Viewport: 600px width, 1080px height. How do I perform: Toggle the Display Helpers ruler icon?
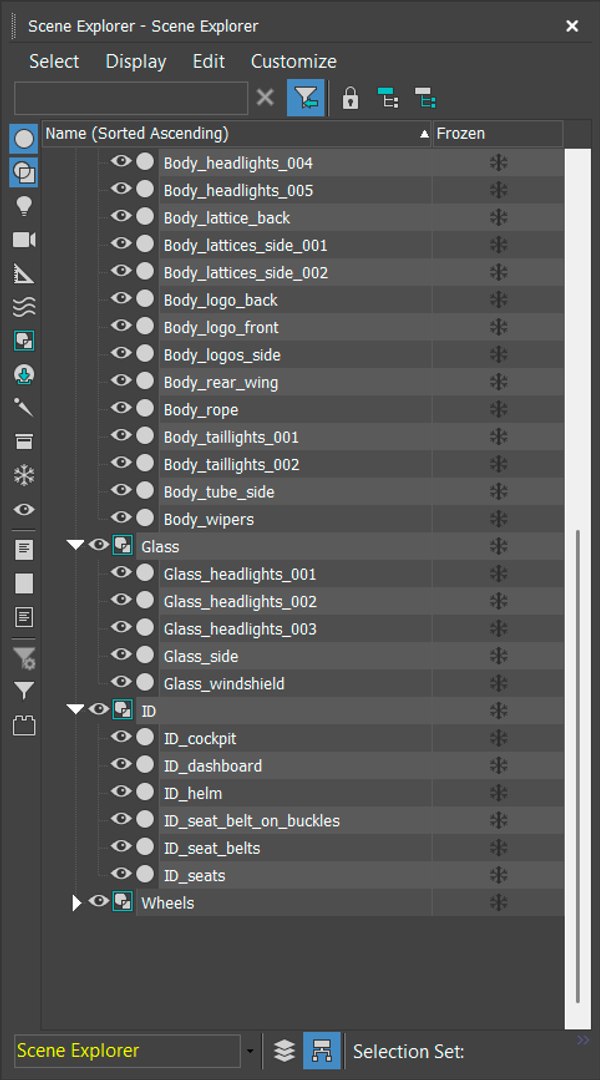point(24,273)
